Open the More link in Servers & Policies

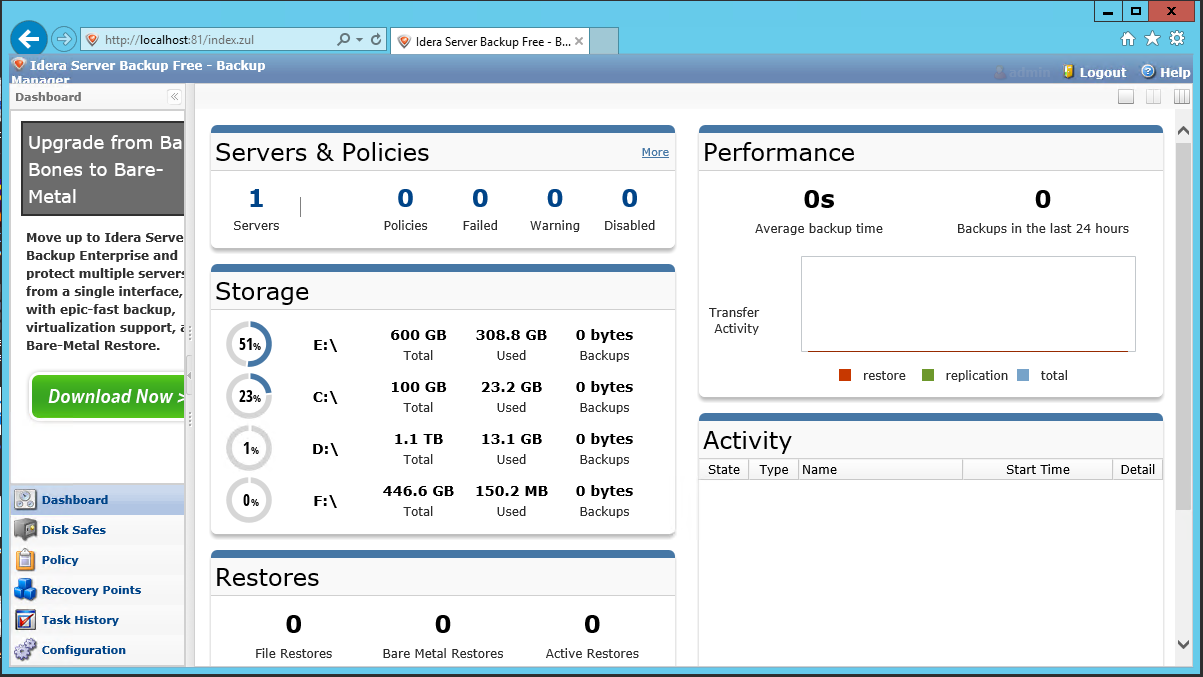[655, 152]
